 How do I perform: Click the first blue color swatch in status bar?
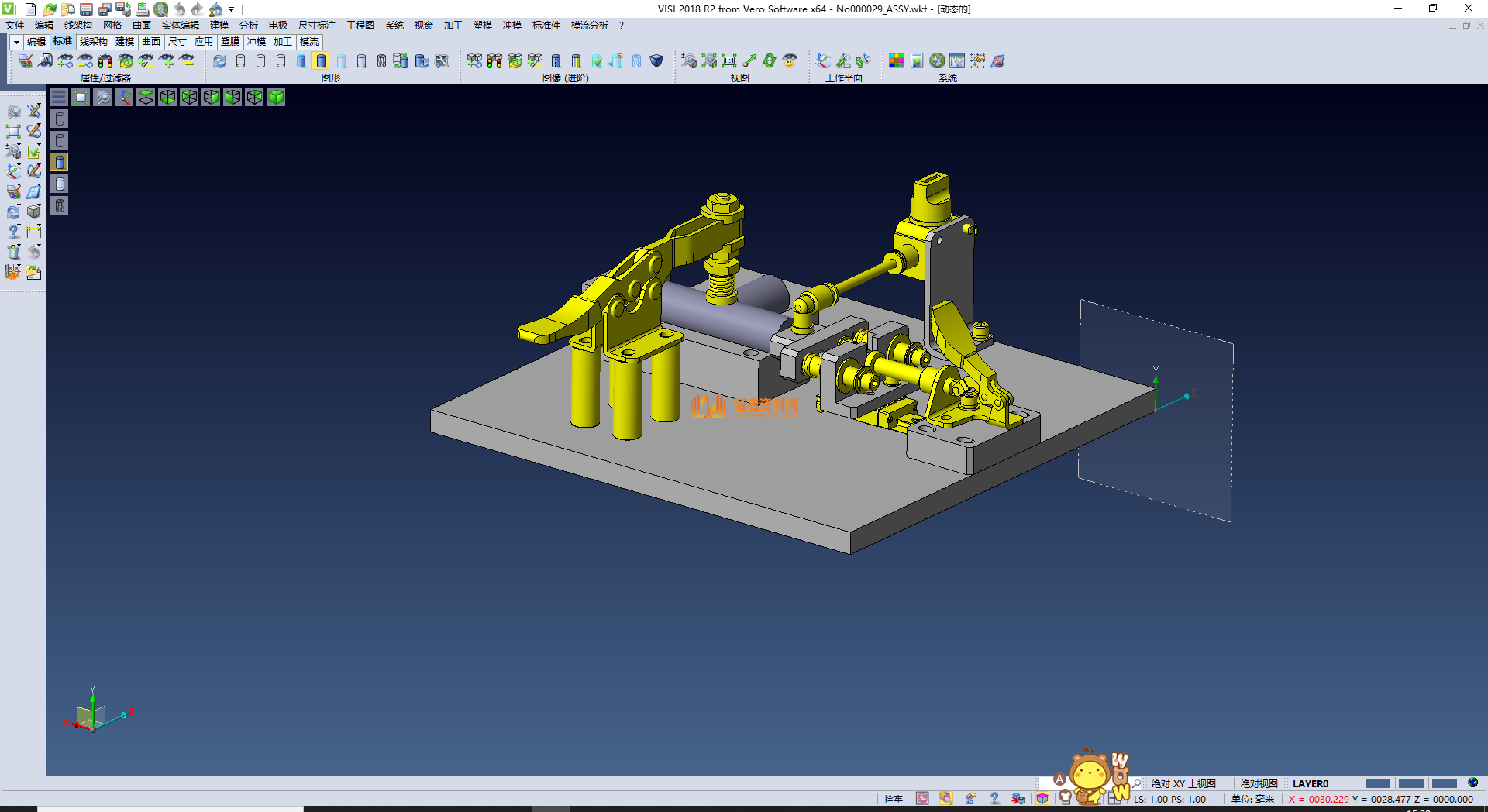tap(1377, 783)
